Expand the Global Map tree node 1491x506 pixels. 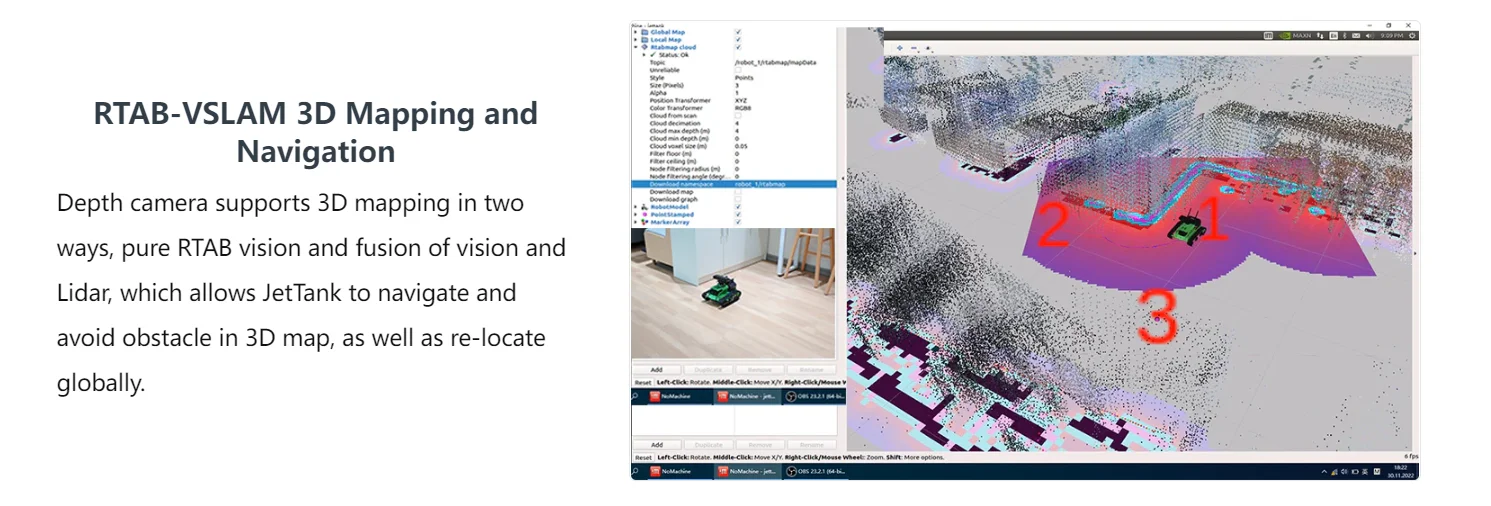point(635,32)
